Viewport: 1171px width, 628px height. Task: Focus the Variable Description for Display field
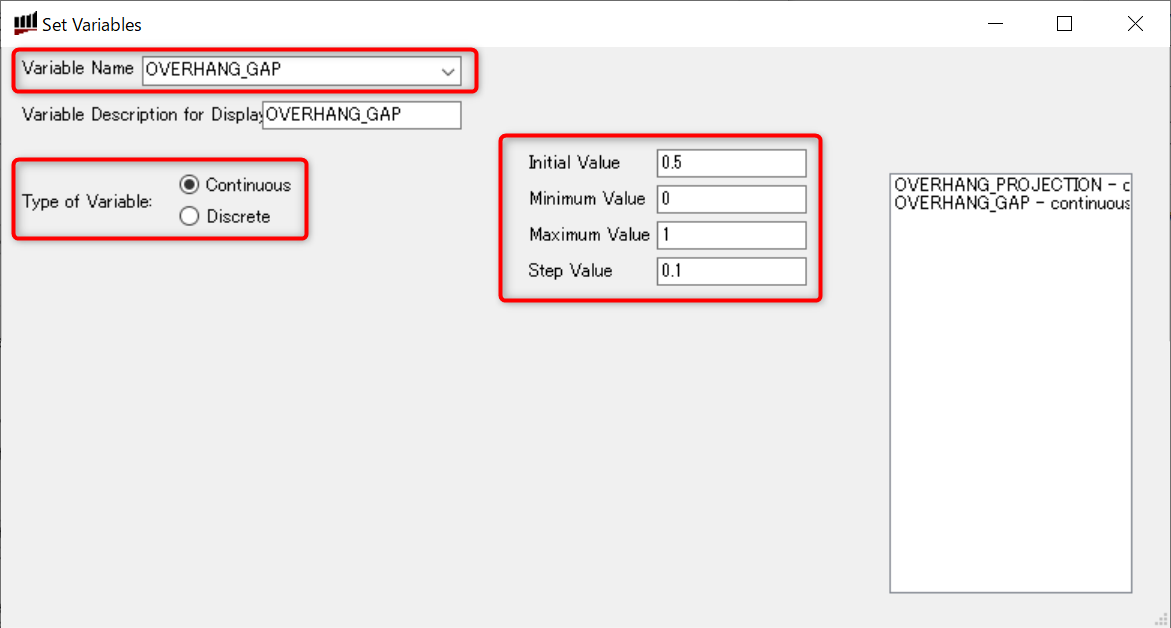coord(361,115)
